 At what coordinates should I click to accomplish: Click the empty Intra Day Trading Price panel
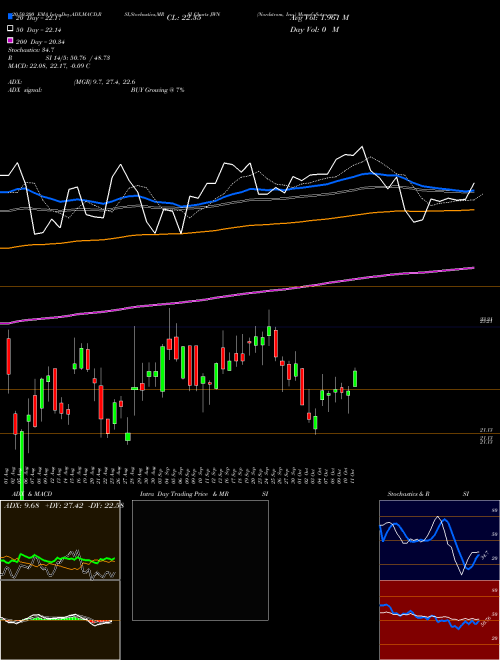click(x=200, y=560)
